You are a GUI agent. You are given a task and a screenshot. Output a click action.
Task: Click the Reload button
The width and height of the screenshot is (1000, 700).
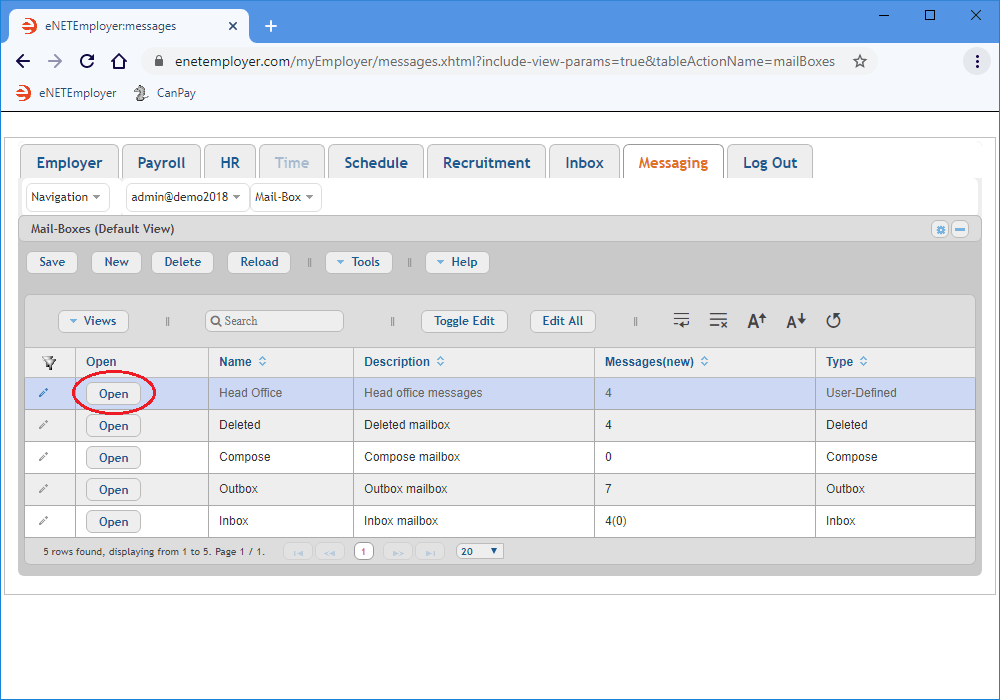click(258, 262)
